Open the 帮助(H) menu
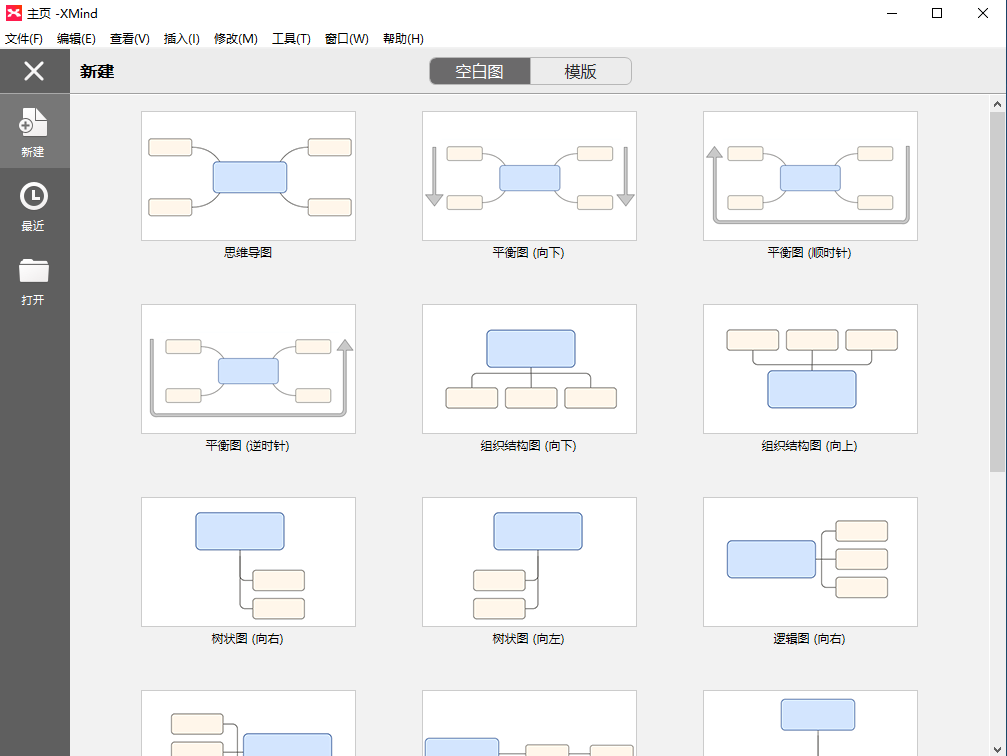 click(x=403, y=39)
